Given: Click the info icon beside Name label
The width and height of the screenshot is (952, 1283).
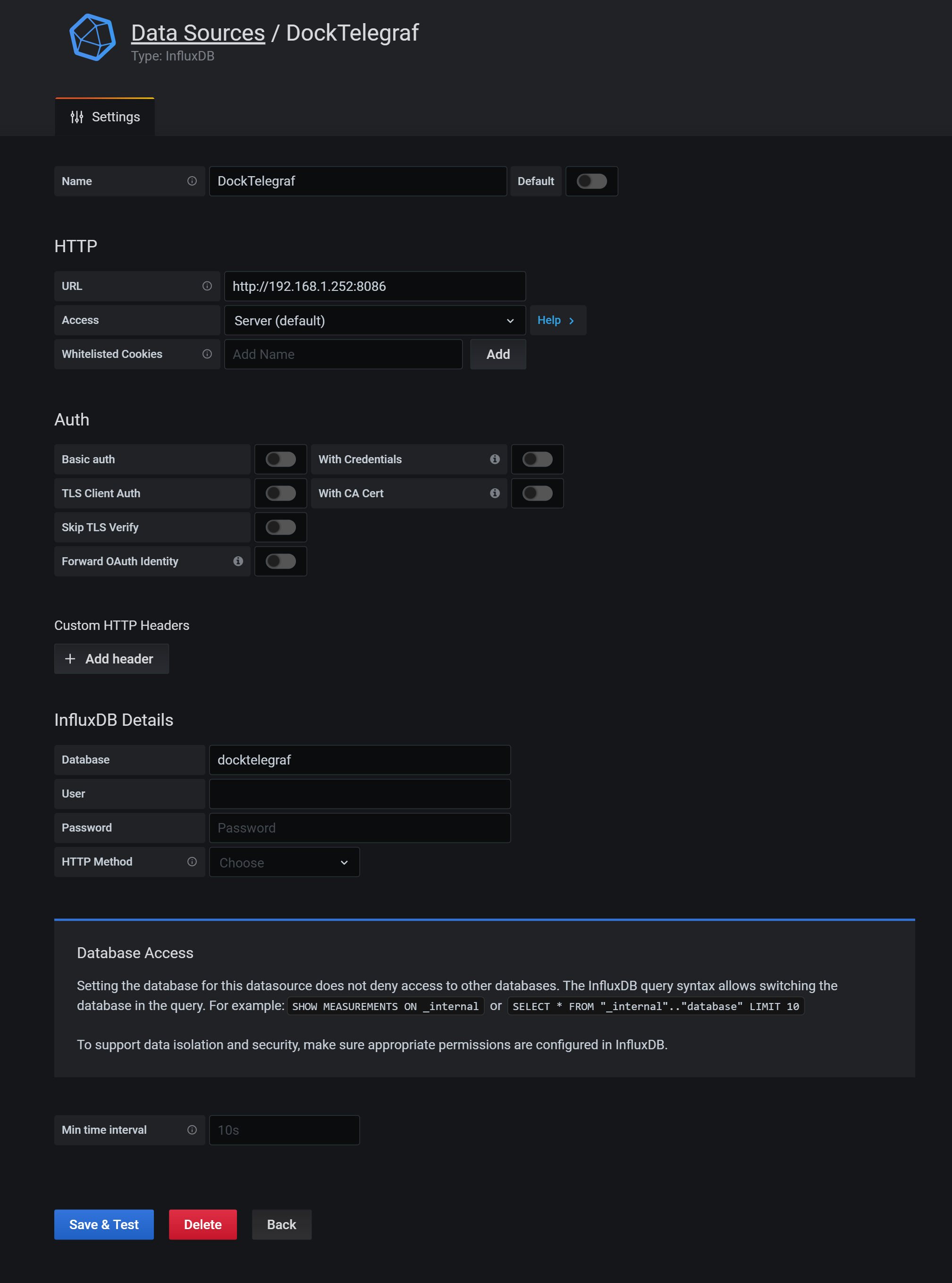Looking at the screenshot, I should 192,181.
